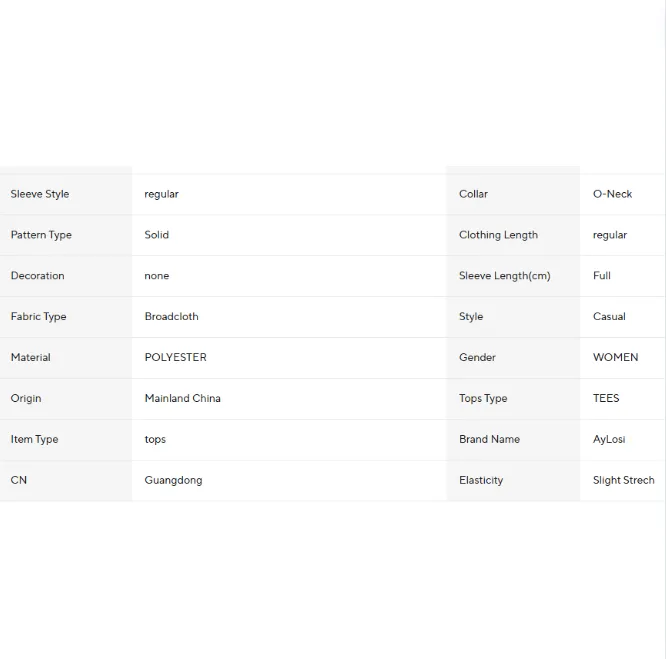Select the Sleeve Length(cm) label

[x=505, y=276]
